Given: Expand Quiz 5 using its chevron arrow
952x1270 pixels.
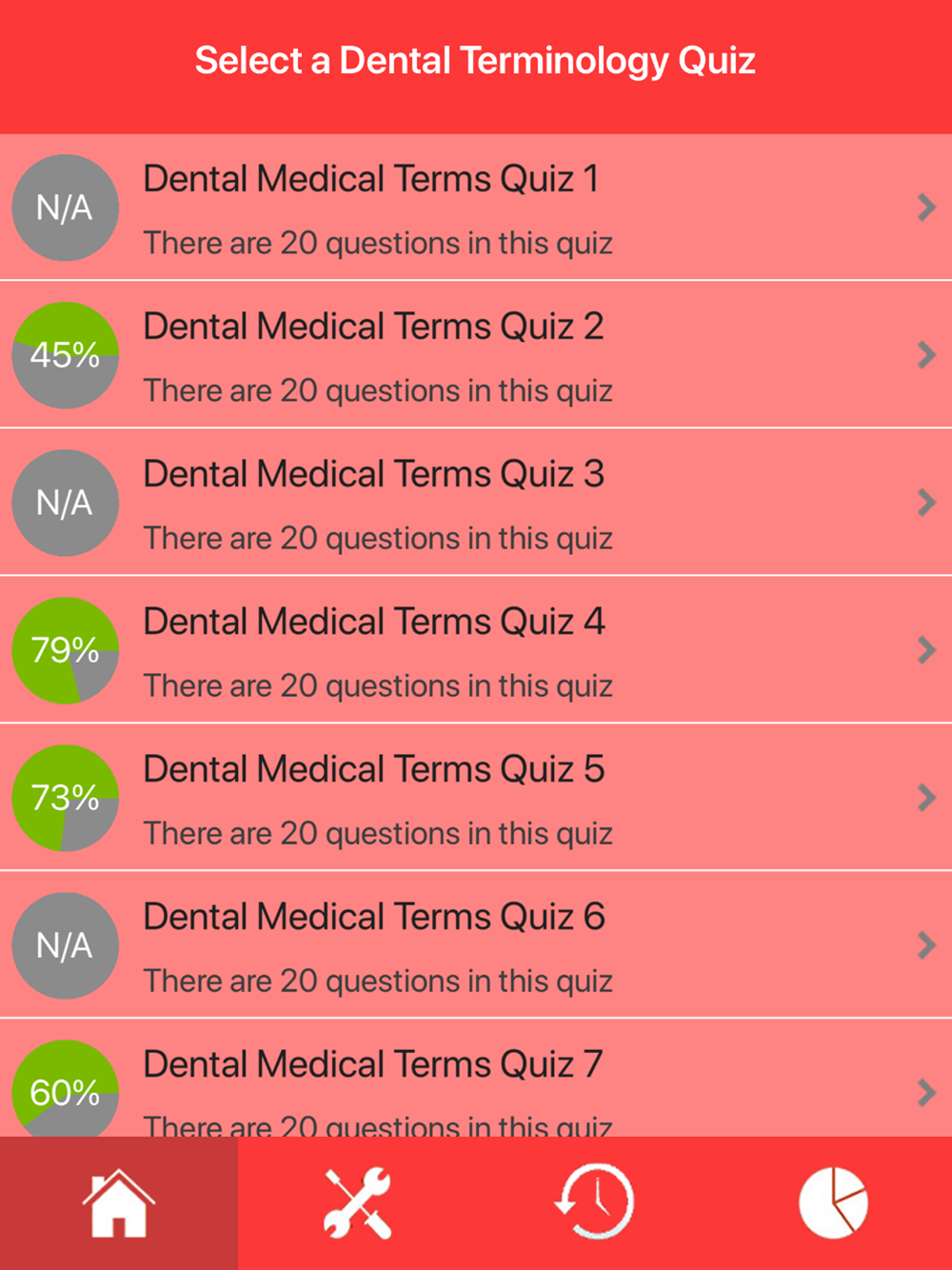Looking at the screenshot, I should coord(926,798).
